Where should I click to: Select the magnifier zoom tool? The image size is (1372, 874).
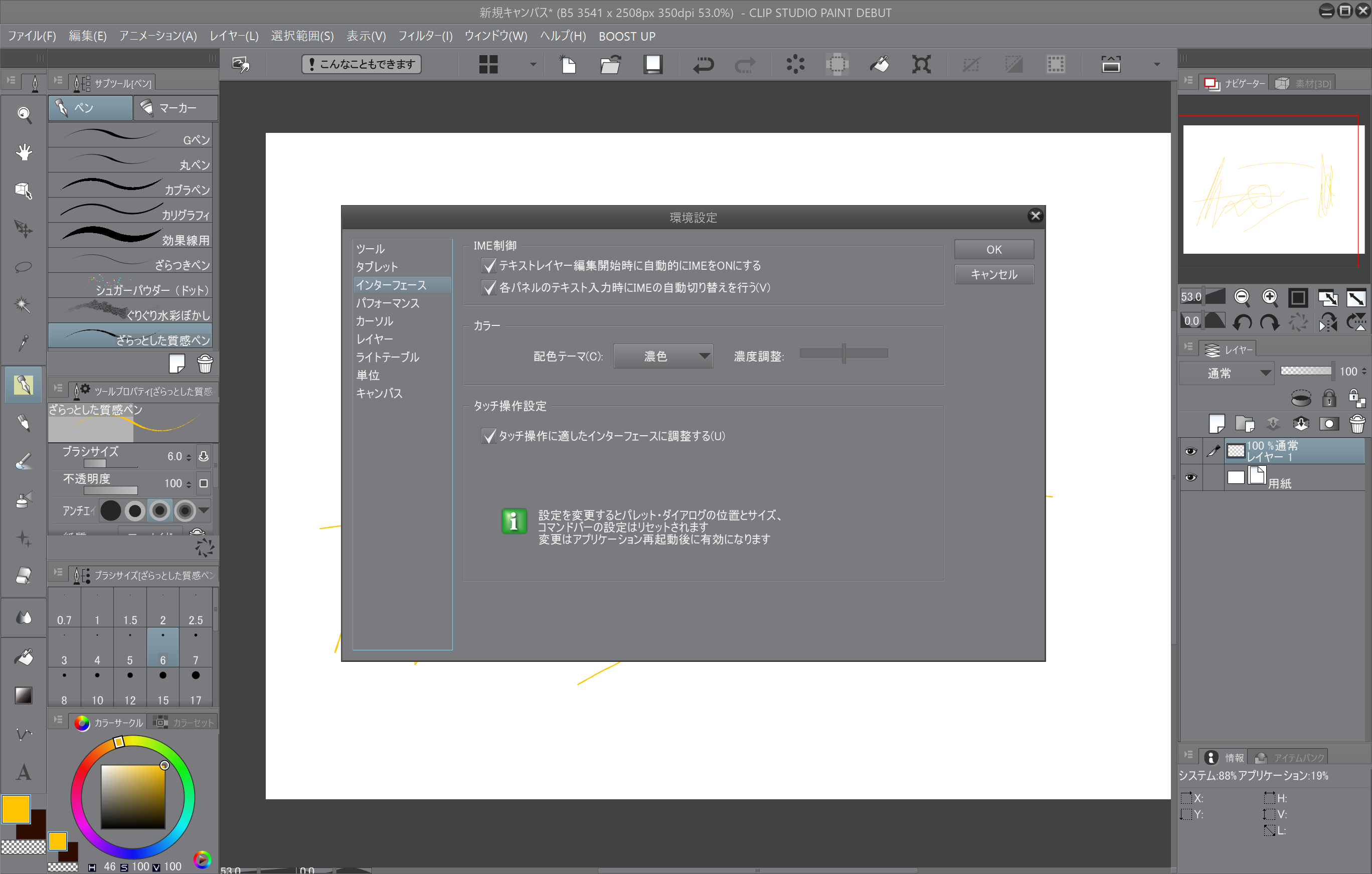[24, 114]
